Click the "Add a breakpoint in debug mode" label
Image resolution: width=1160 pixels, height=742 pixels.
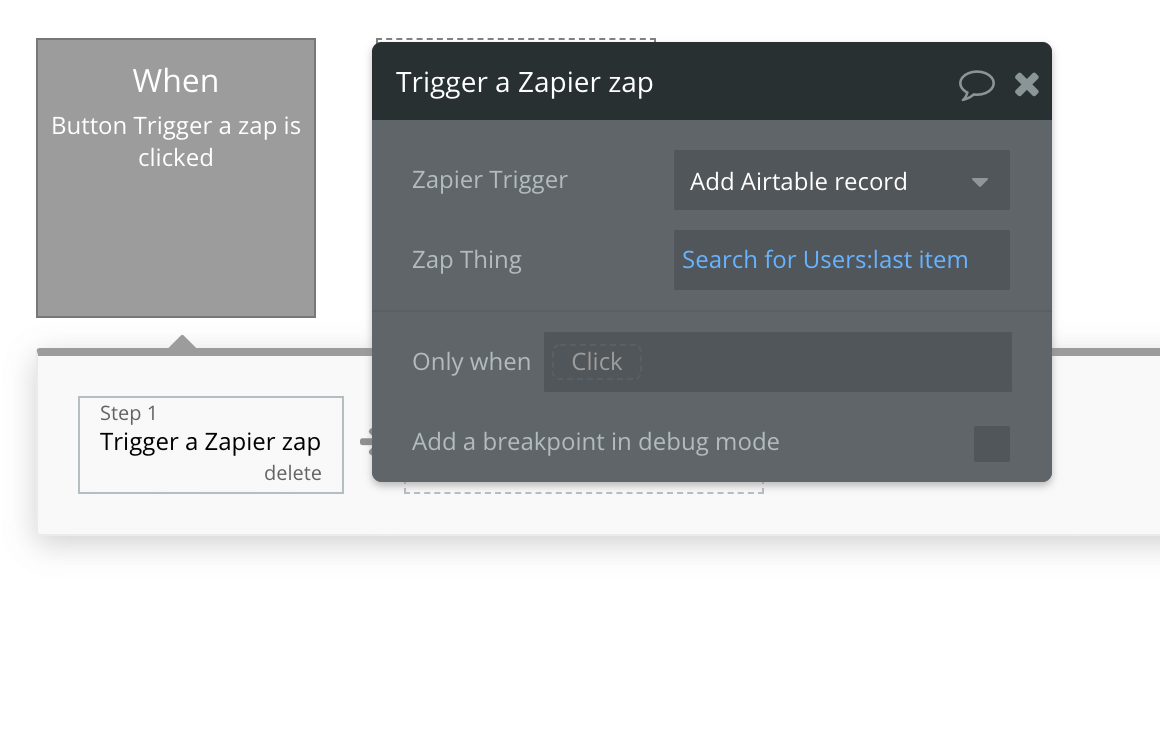pyautogui.click(x=595, y=441)
